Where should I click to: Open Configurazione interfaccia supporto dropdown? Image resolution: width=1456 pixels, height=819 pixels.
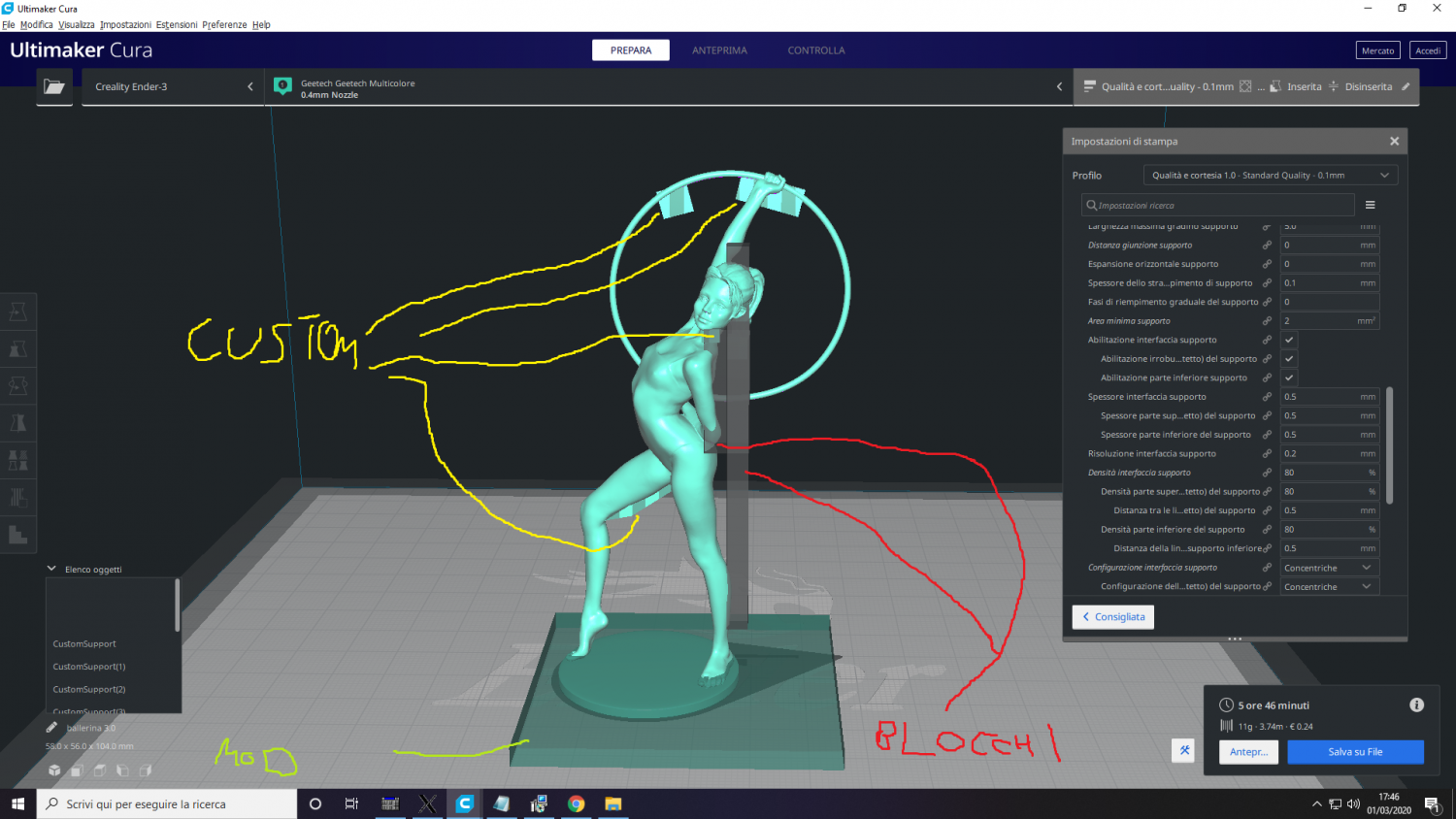tap(1328, 568)
